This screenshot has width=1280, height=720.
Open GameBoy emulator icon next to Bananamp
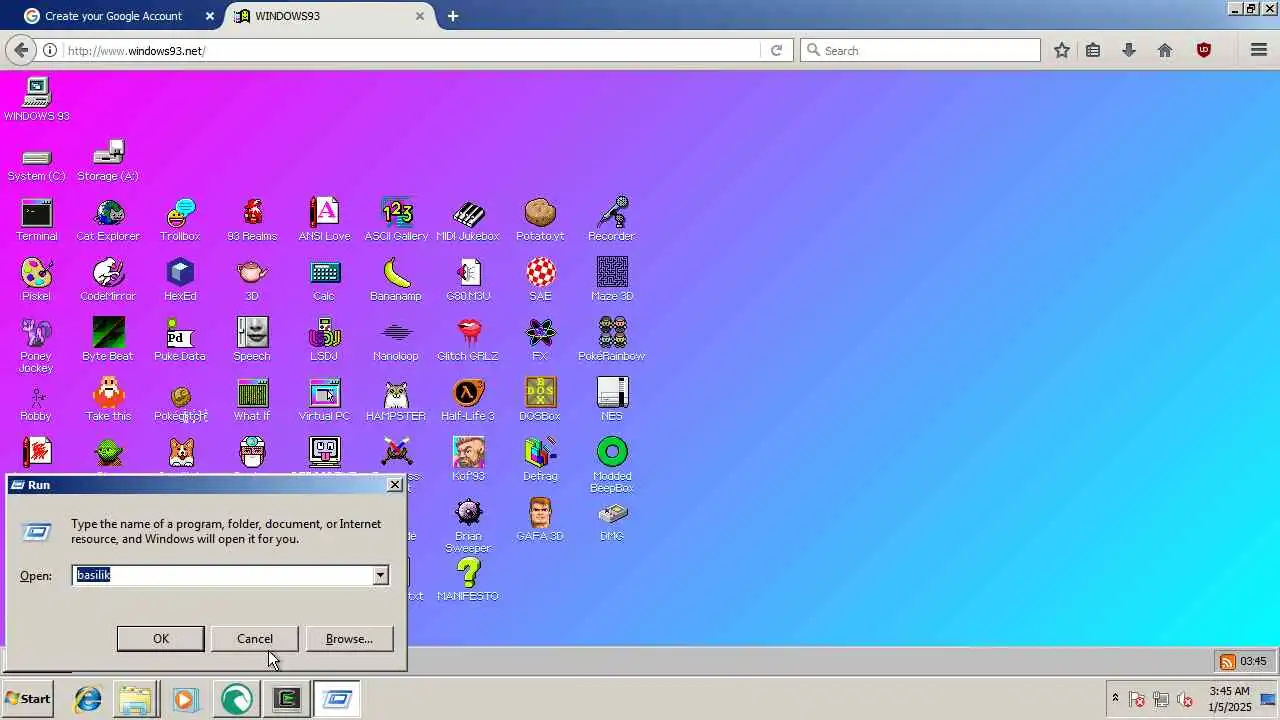click(x=468, y=280)
